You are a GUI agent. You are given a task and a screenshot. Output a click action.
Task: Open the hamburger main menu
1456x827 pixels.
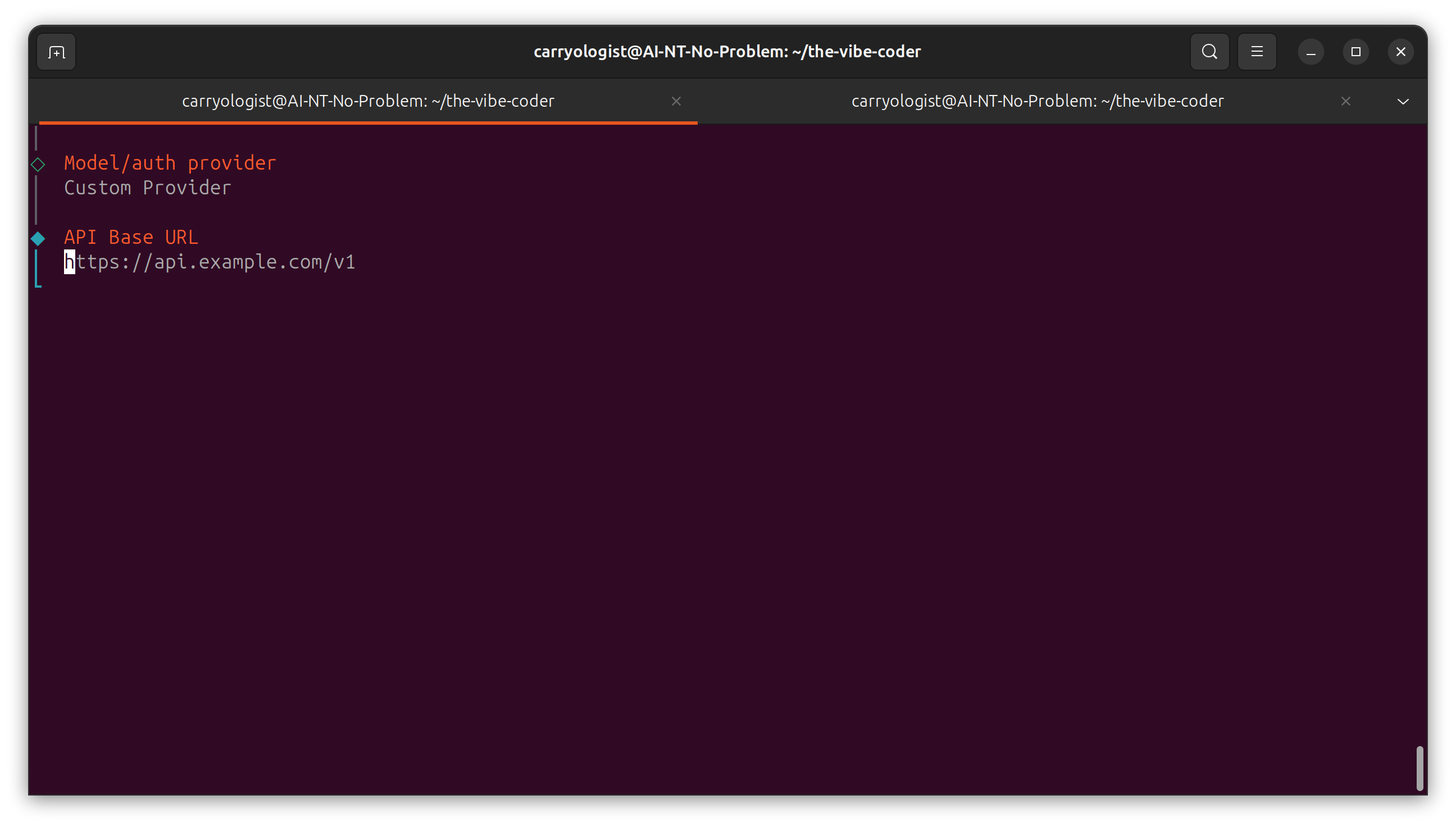1257,52
